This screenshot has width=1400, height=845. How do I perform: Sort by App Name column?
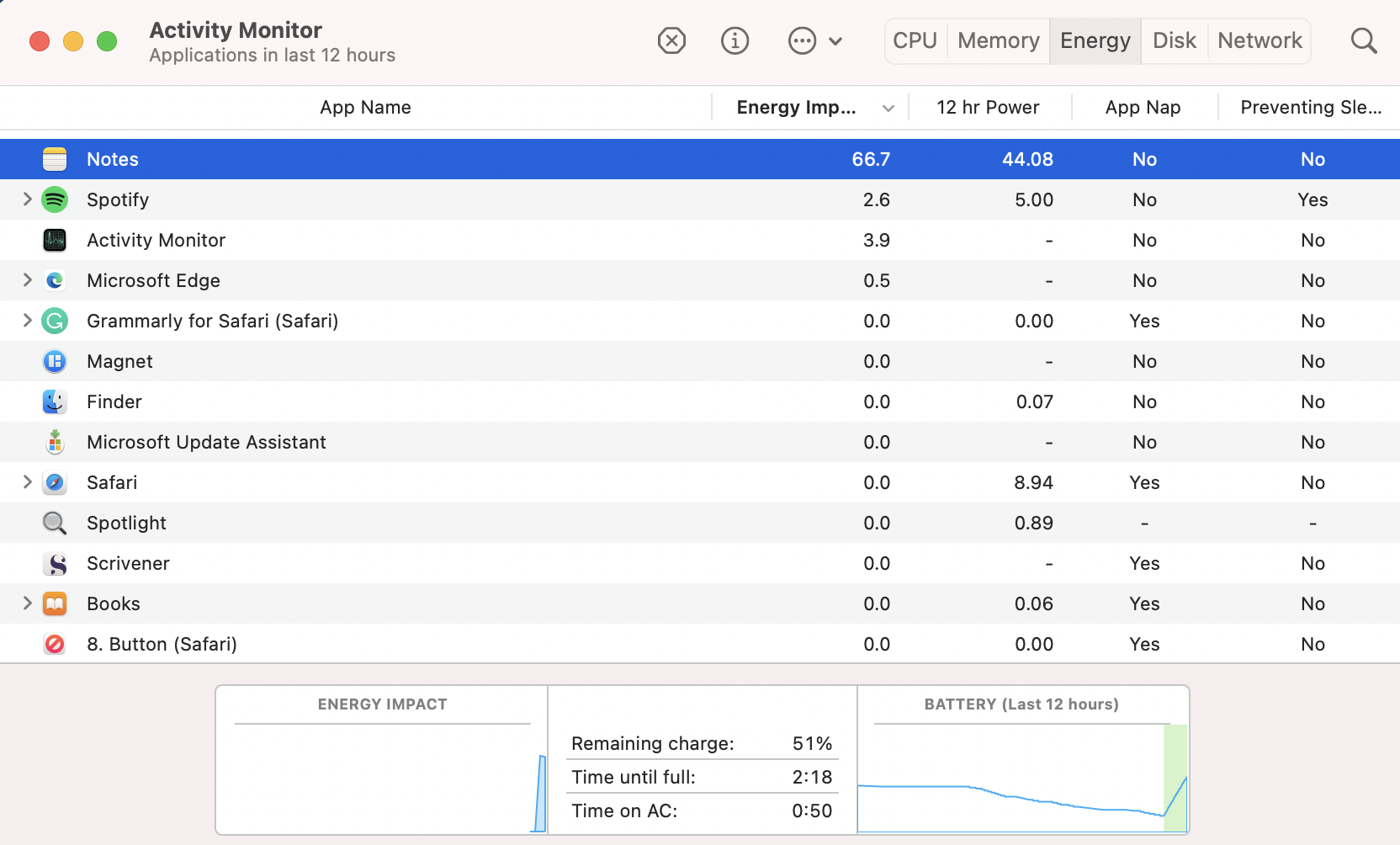click(365, 108)
